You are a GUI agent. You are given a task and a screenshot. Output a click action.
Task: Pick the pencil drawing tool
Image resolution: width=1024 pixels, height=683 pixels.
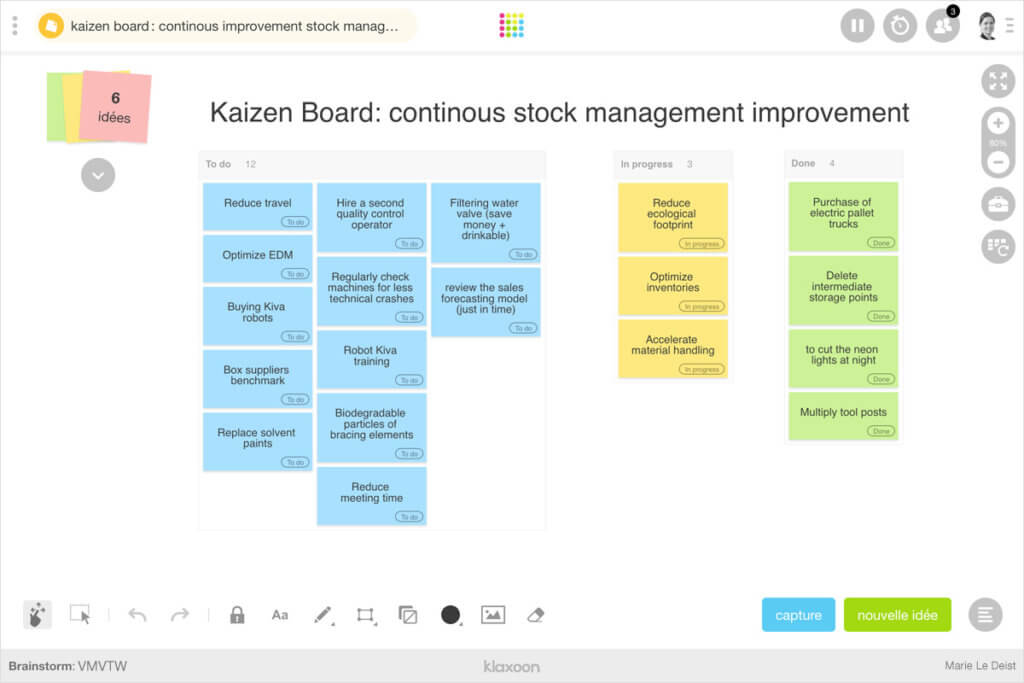(322, 615)
